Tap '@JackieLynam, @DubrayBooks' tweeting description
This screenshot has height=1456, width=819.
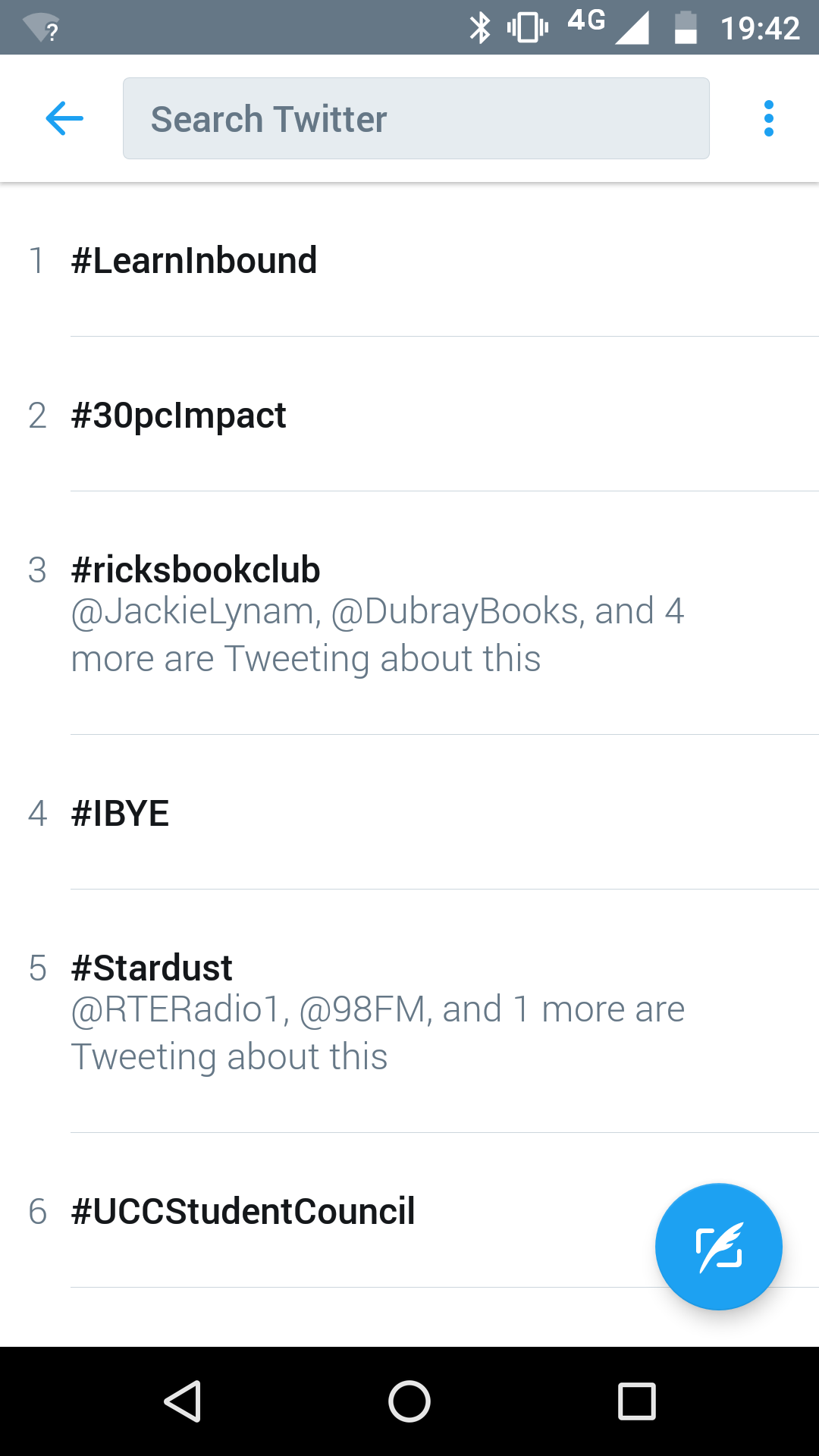(x=378, y=635)
